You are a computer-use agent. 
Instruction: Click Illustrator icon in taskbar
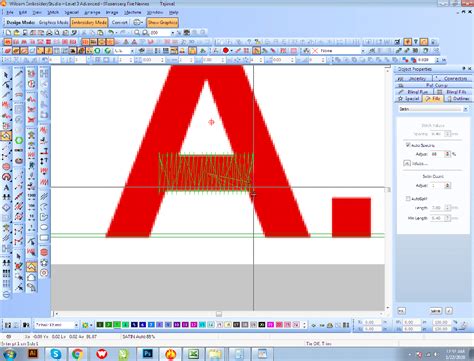[x=33, y=353]
